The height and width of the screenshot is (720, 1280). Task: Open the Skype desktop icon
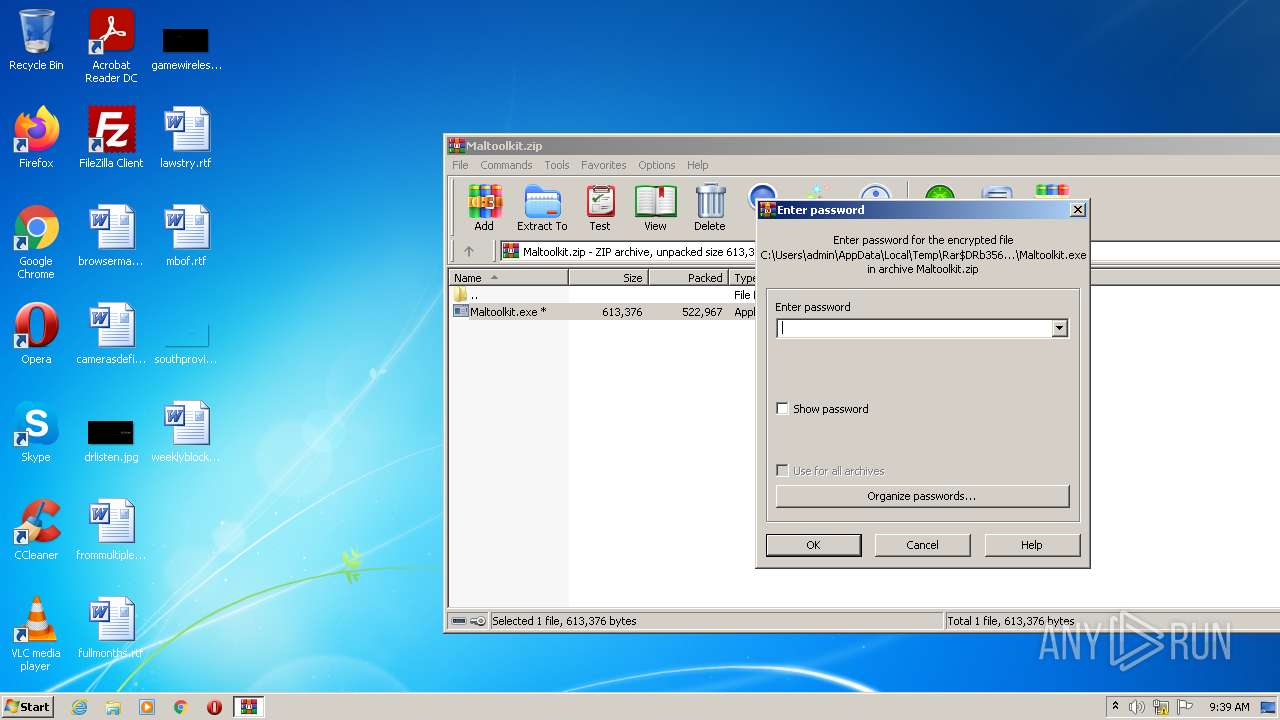pos(36,432)
